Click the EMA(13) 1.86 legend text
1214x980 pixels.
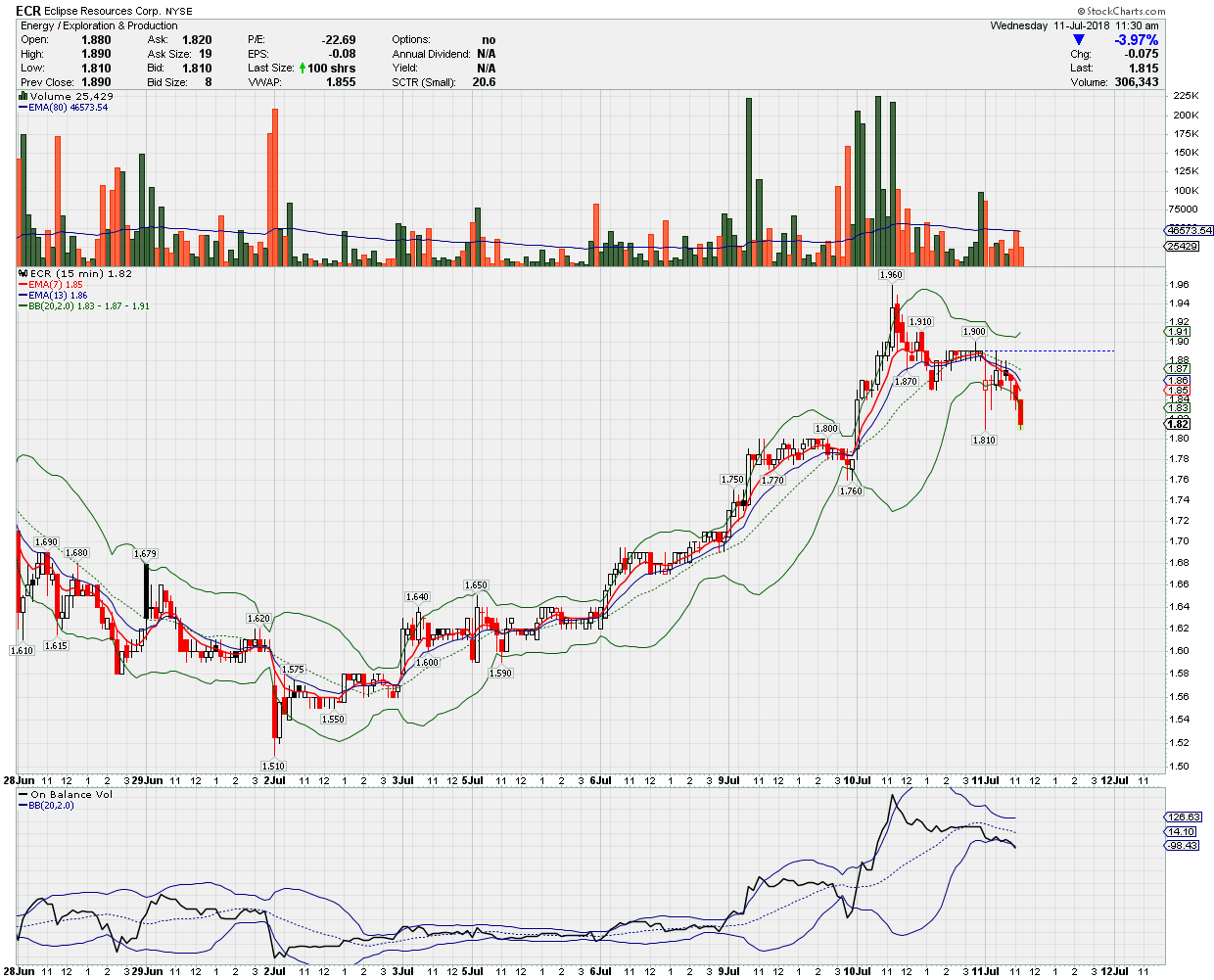(58, 296)
